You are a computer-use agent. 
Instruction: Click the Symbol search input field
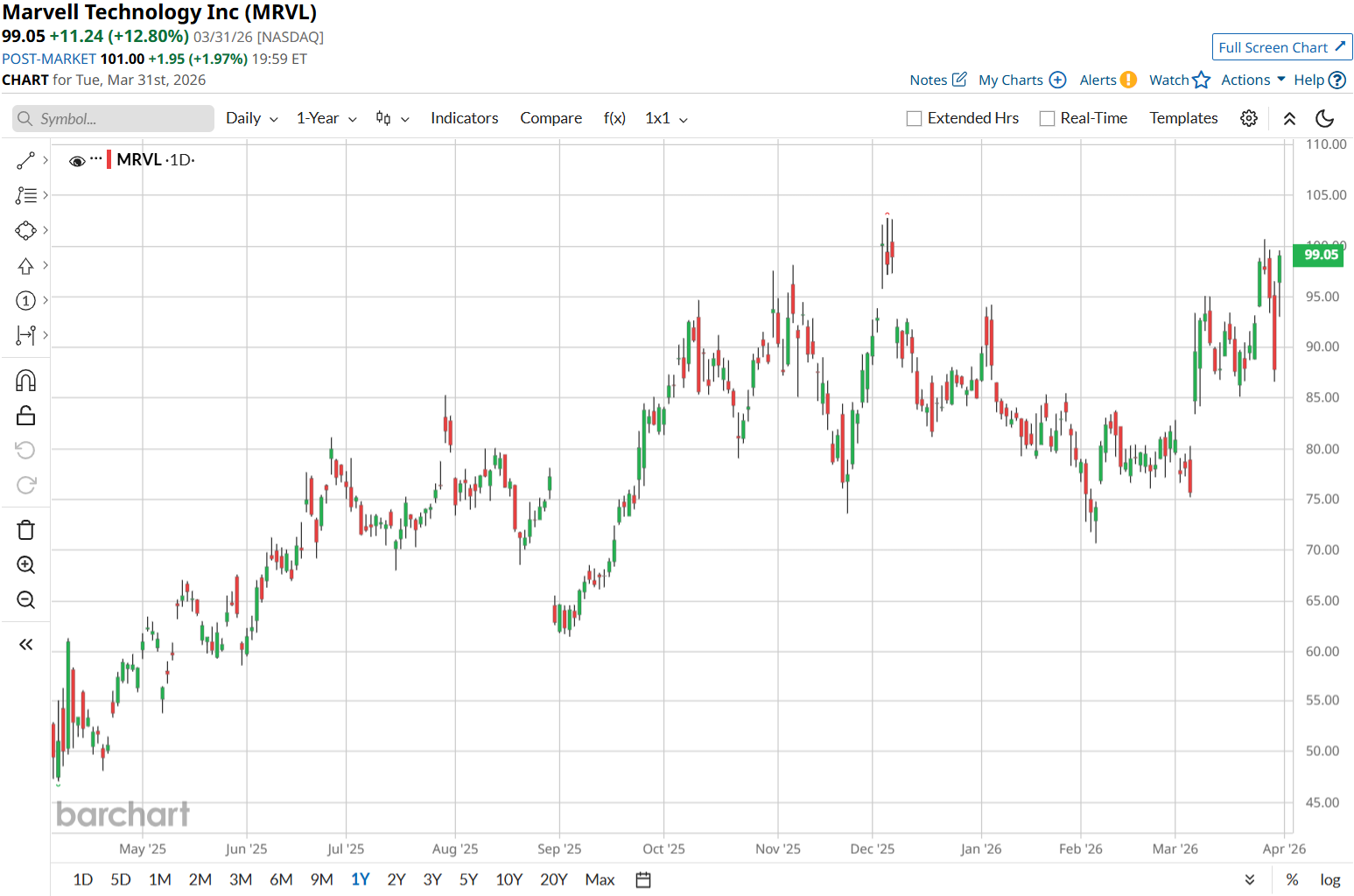pos(114,119)
